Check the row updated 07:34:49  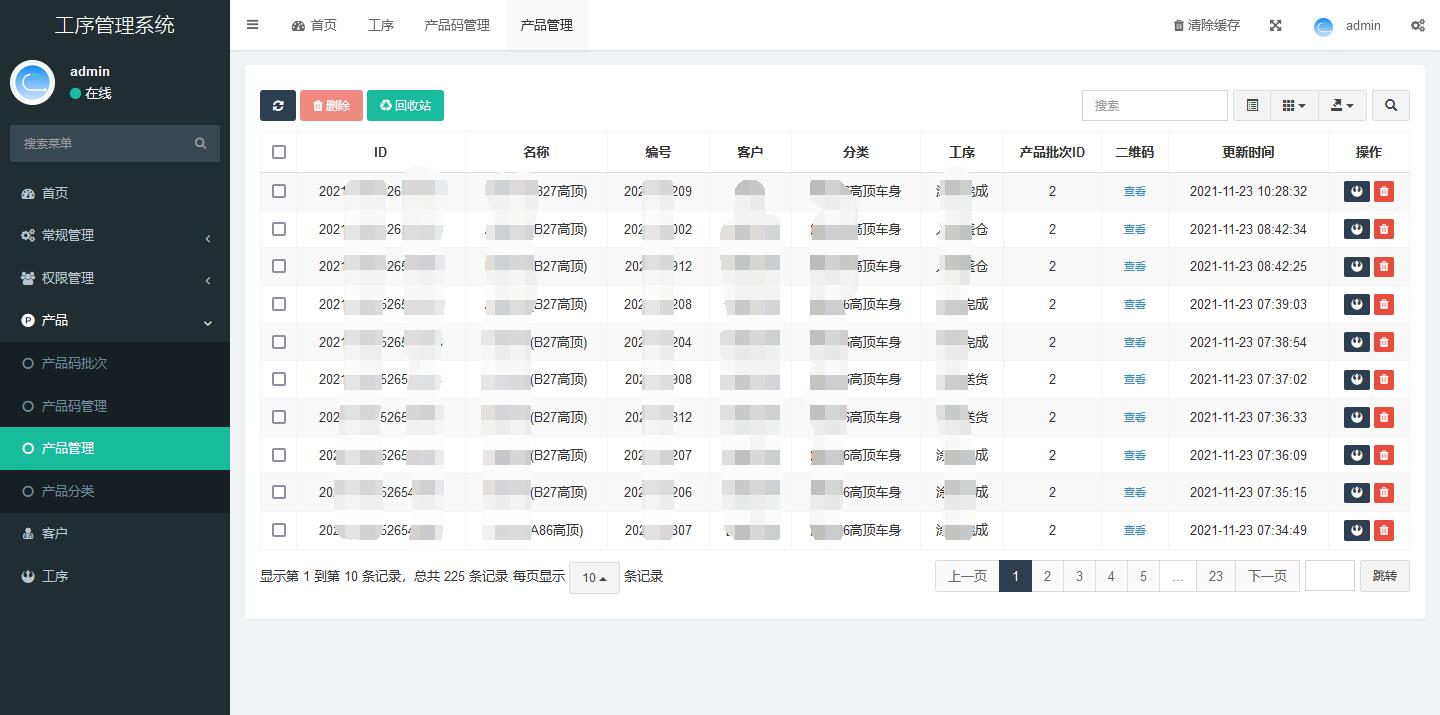click(x=279, y=530)
